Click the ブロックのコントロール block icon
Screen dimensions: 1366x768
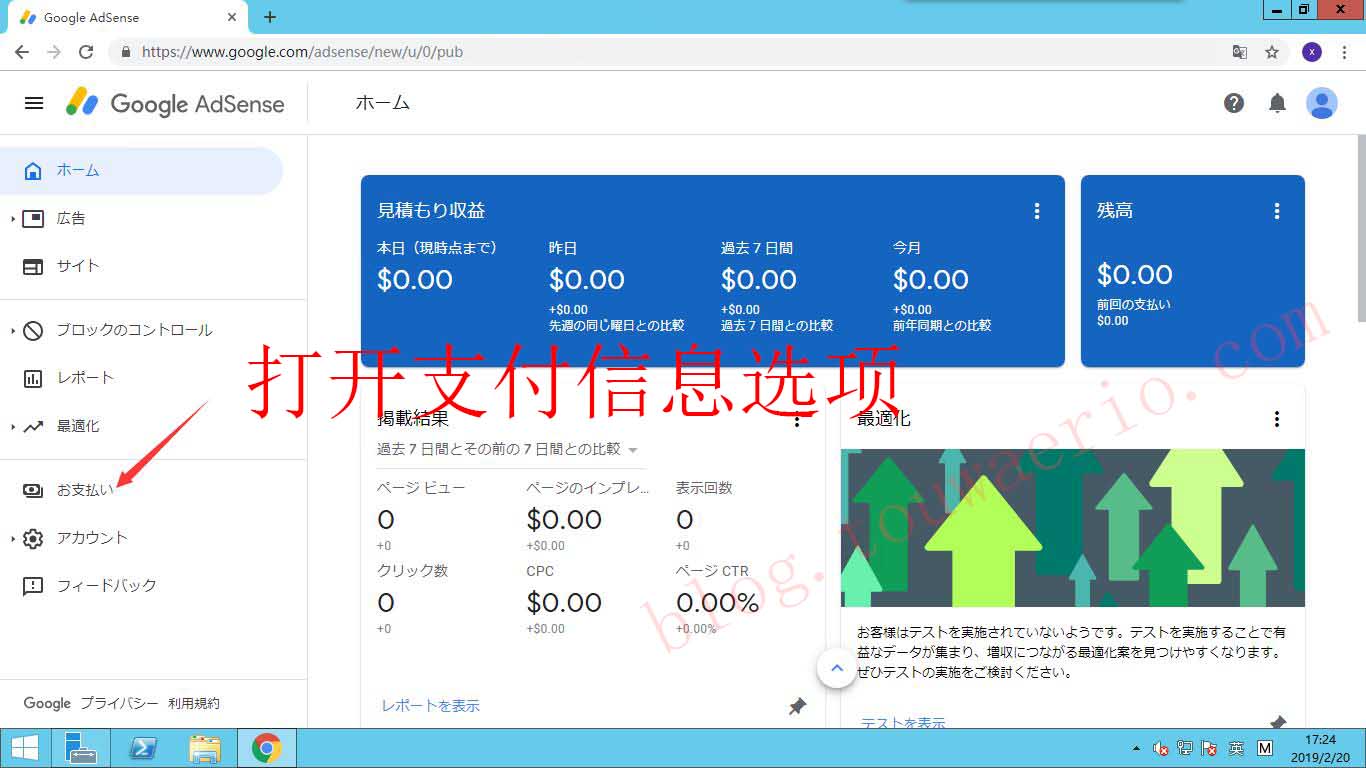coord(33,330)
